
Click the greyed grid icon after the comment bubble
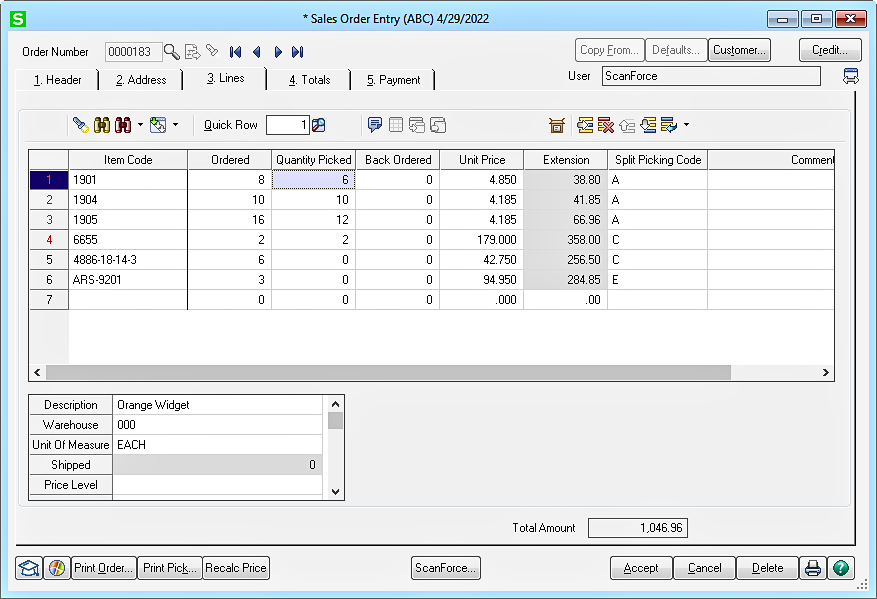(395, 125)
